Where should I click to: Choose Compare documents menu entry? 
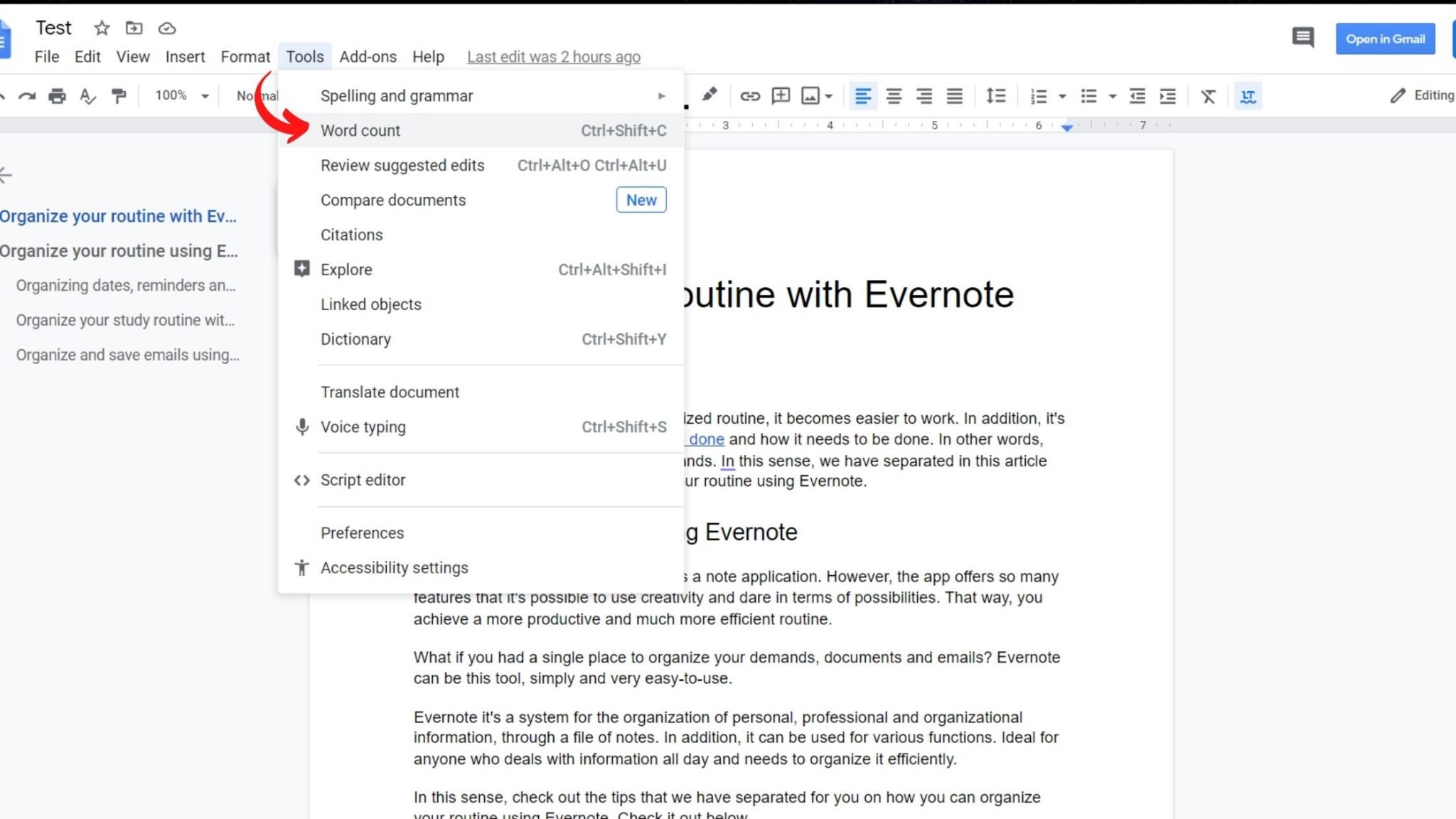click(481, 200)
